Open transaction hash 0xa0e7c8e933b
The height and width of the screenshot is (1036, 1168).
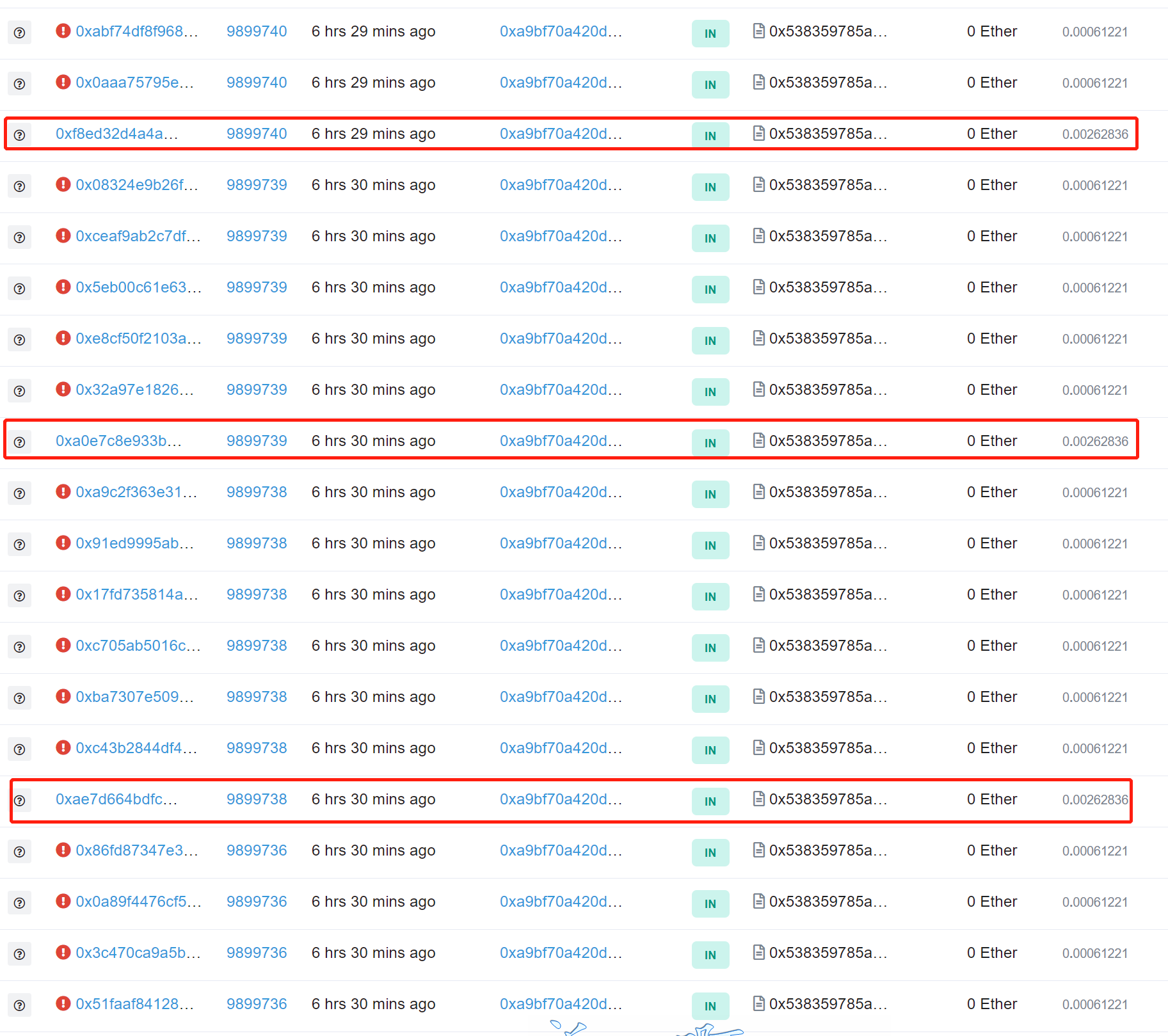point(118,441)
